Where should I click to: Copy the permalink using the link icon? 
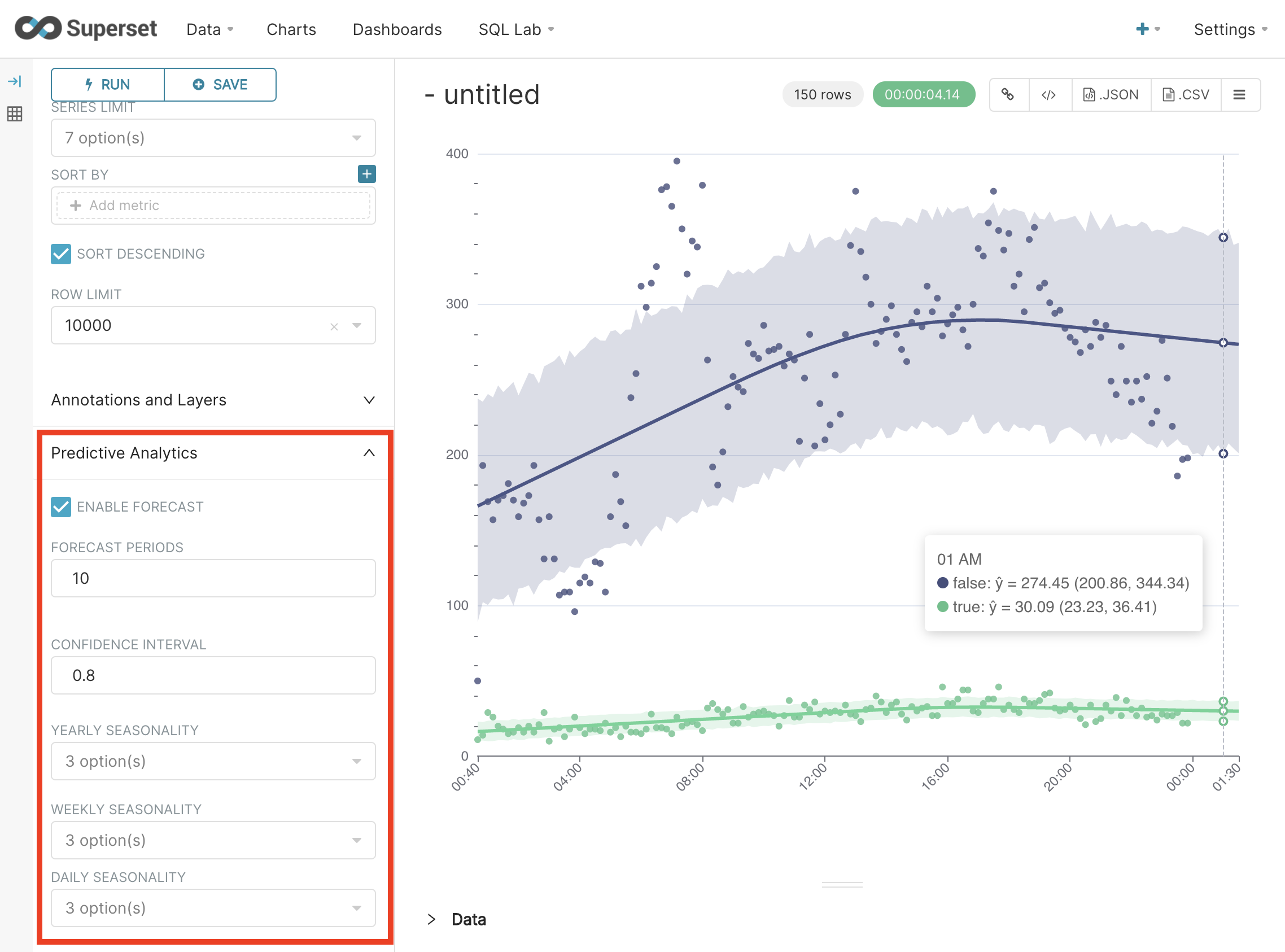(x=1009, y=94)
